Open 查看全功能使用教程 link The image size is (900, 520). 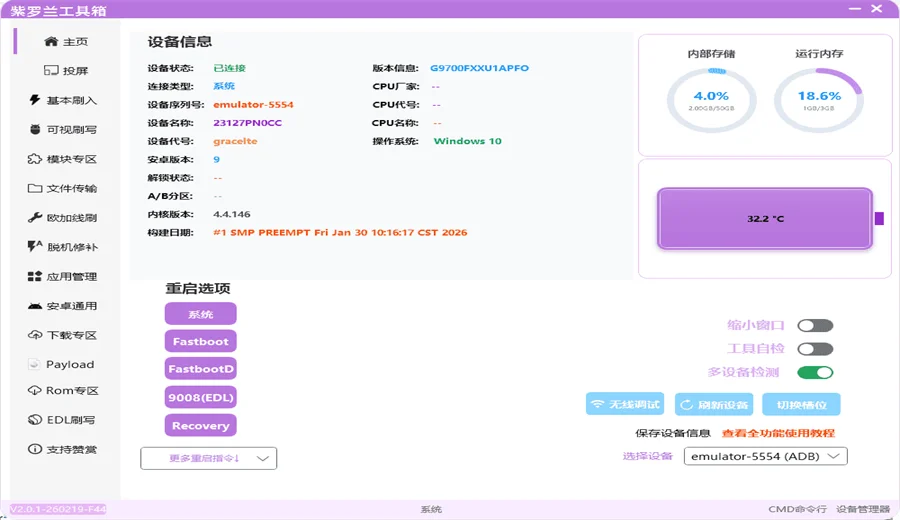pyautogui.click(x=778, y=433)
